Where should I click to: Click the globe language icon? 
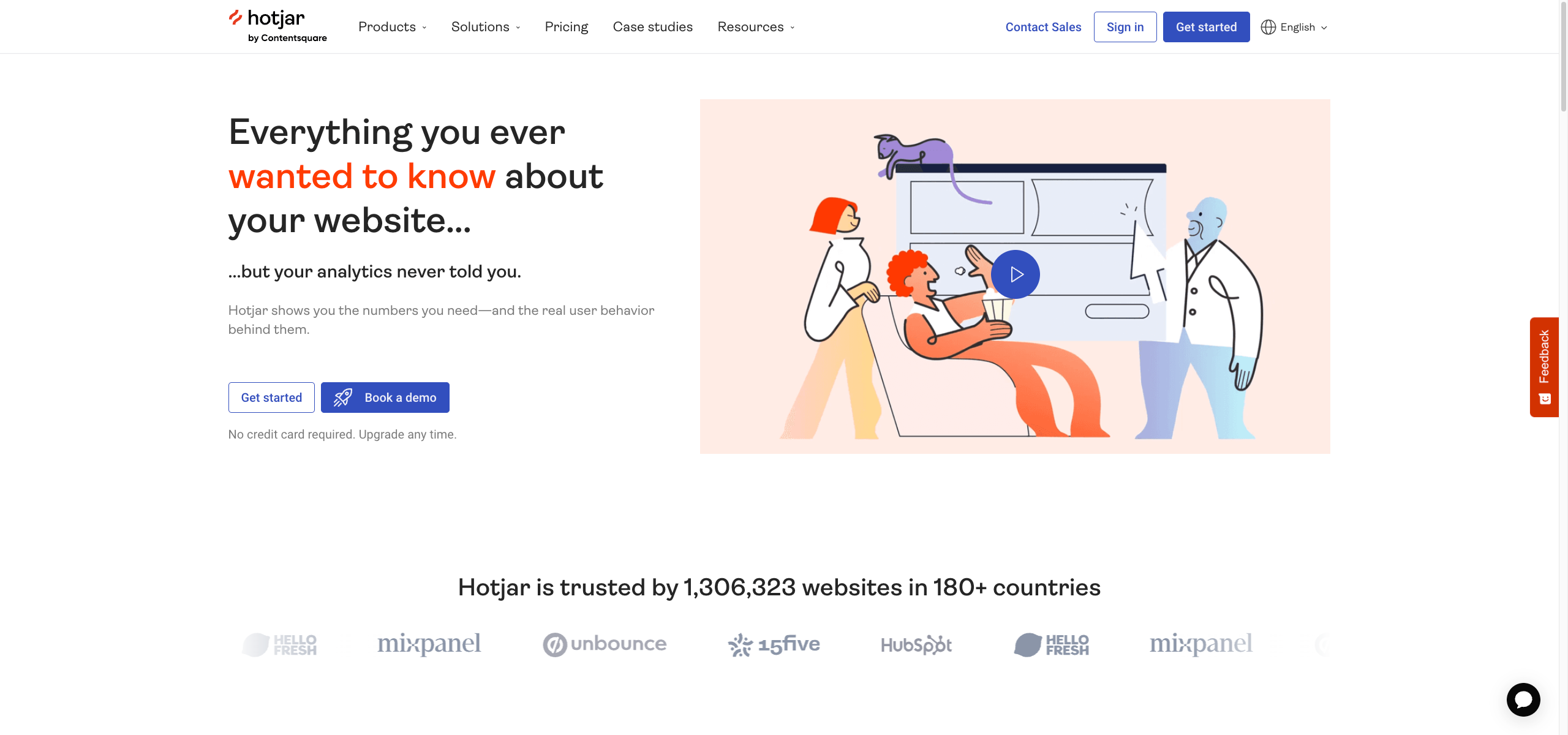[x=1268, y=27]
